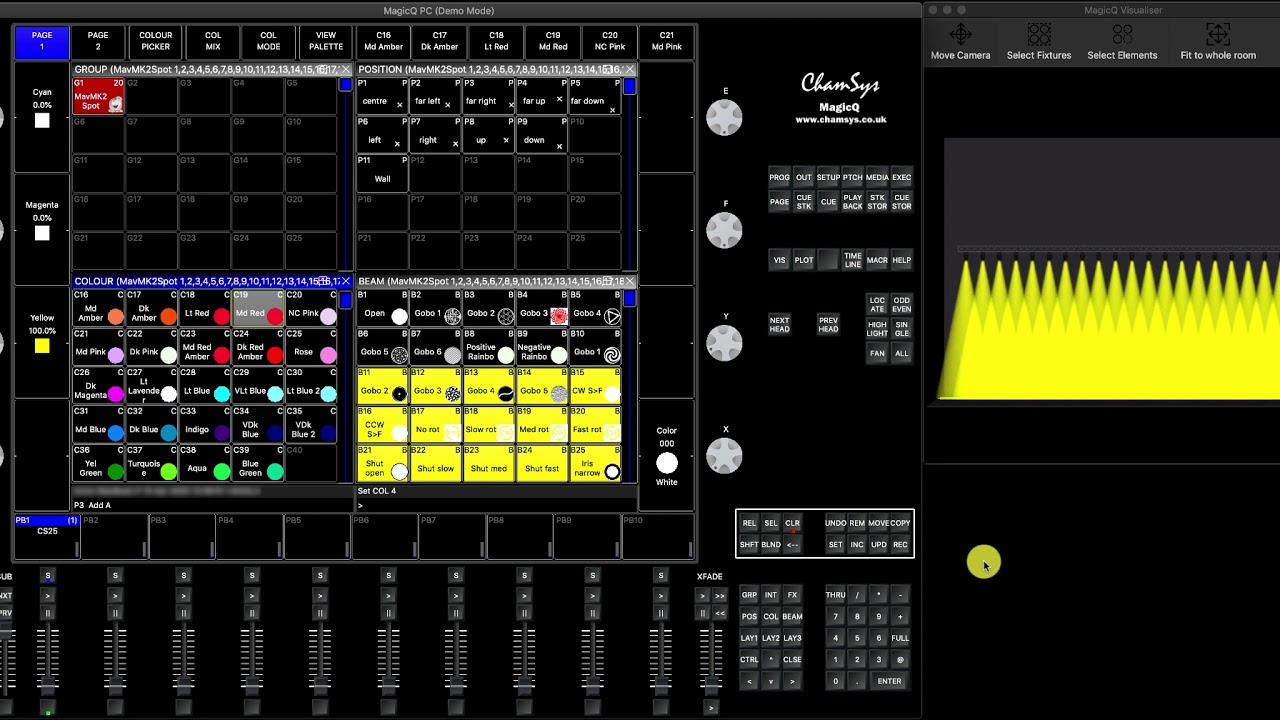Screen dimensions: 1280x720
Task: Click Select Fixtures in Visualiser toolbar
Action: click(1039, 42)
